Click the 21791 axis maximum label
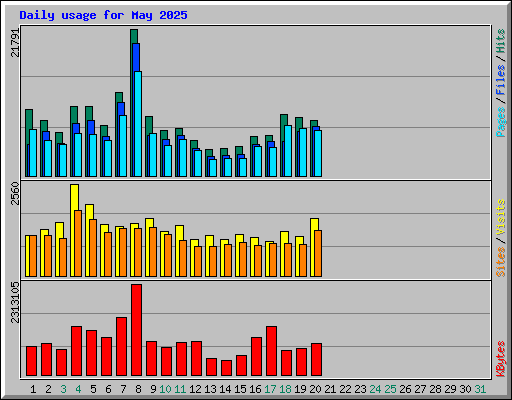Viewport: 512px width, 400px height. (15, 43)
